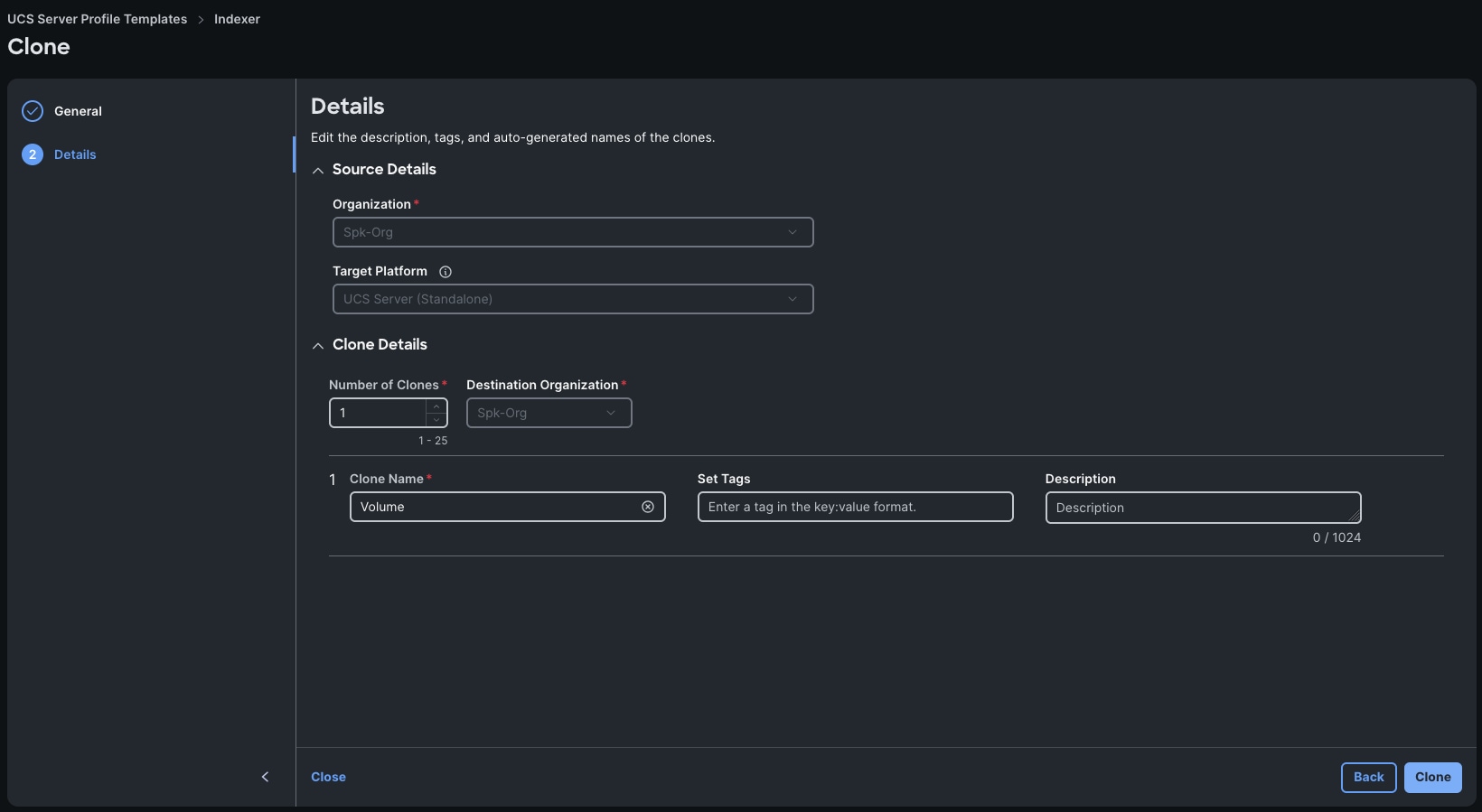Select the Details step in sidebar

click(x=75, y=154)
